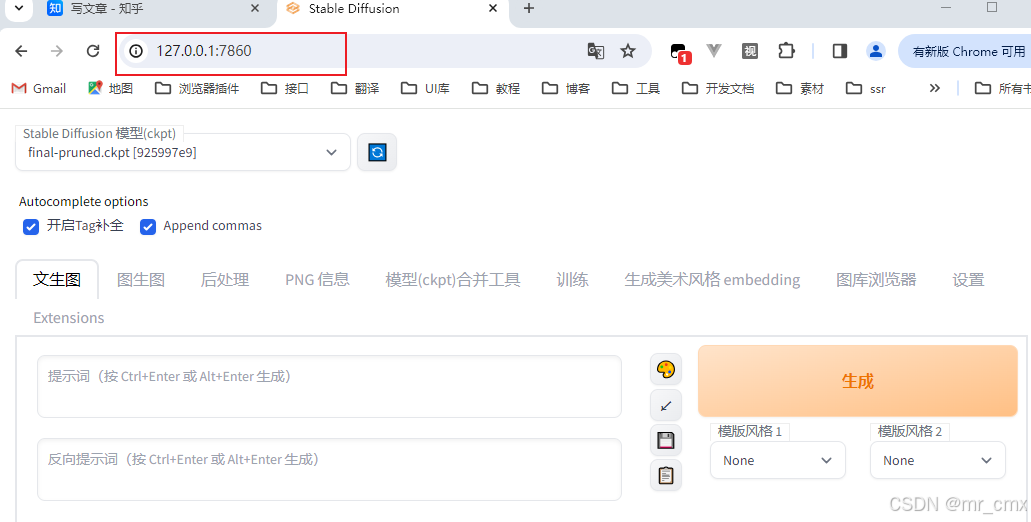
Task: Click the Vue devtools extension icon
Action: click(714, 51)
